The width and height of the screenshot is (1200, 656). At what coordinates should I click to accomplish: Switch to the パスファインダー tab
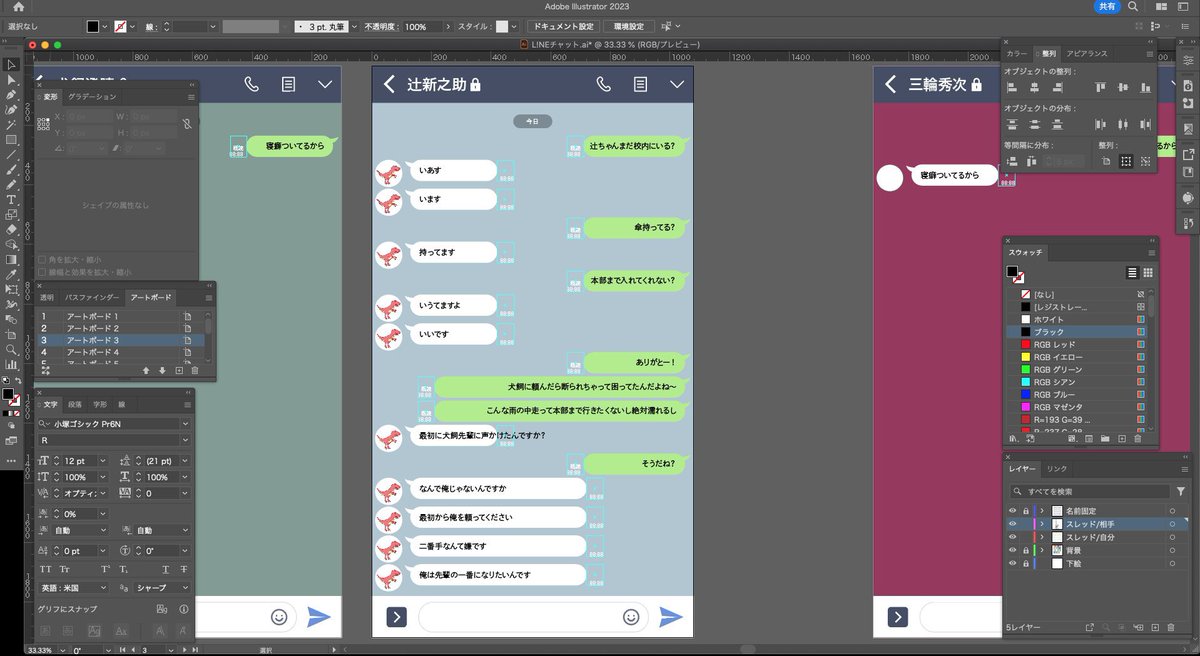pos(92,297)
